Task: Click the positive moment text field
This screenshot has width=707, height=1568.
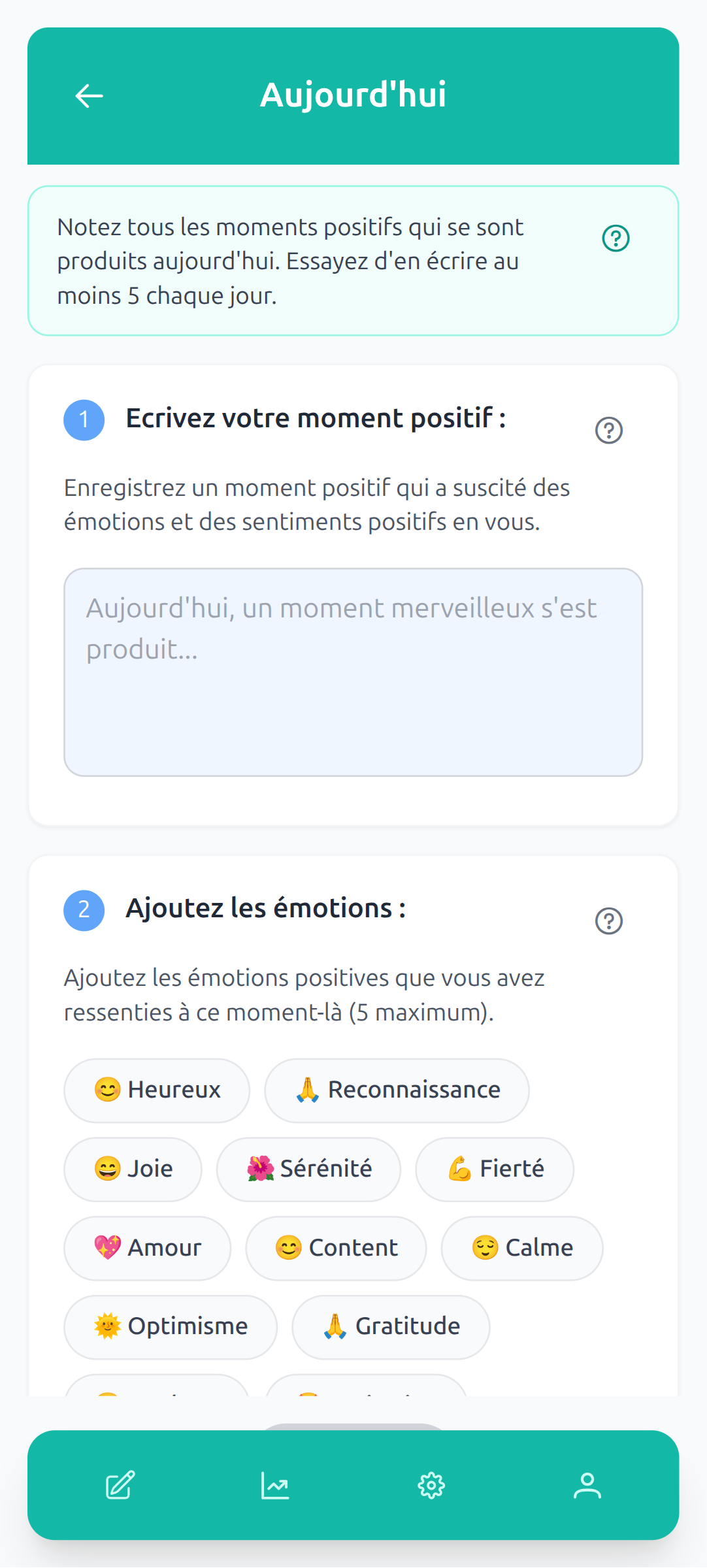Action: coord(354,673)
